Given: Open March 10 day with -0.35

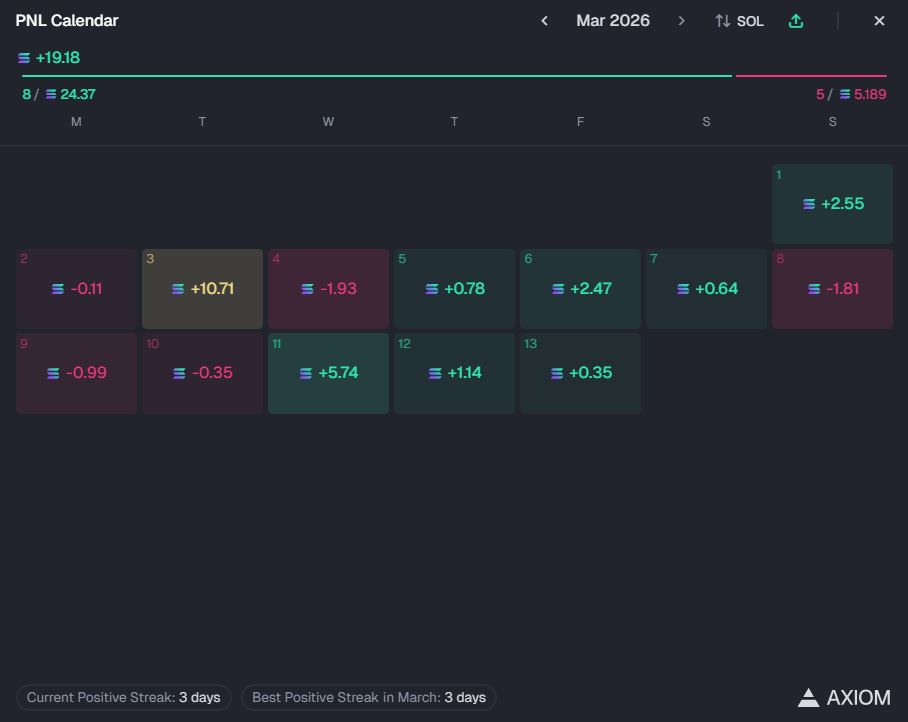Looking at the screenshot, I should [202, 373].
